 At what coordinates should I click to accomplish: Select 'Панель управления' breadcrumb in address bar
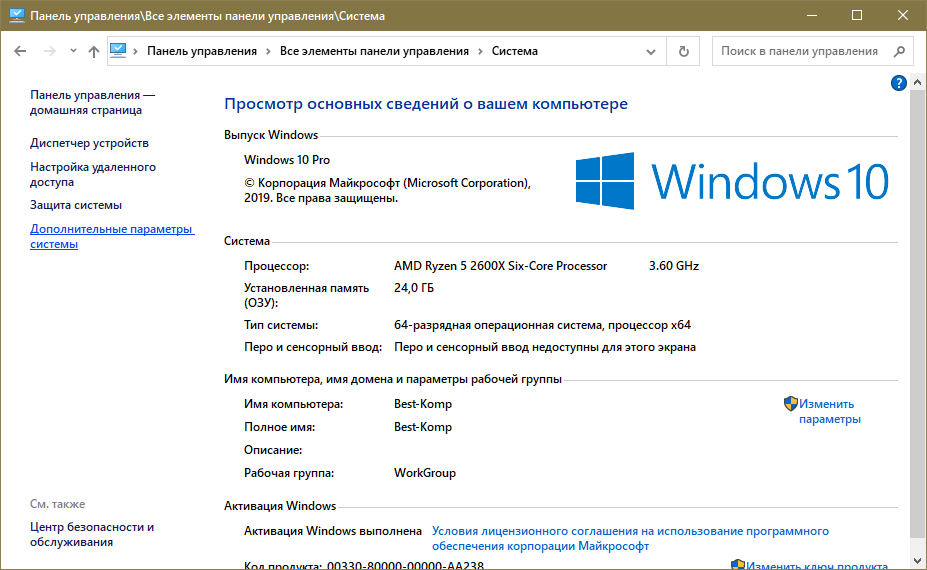click(x=202, y=51)
